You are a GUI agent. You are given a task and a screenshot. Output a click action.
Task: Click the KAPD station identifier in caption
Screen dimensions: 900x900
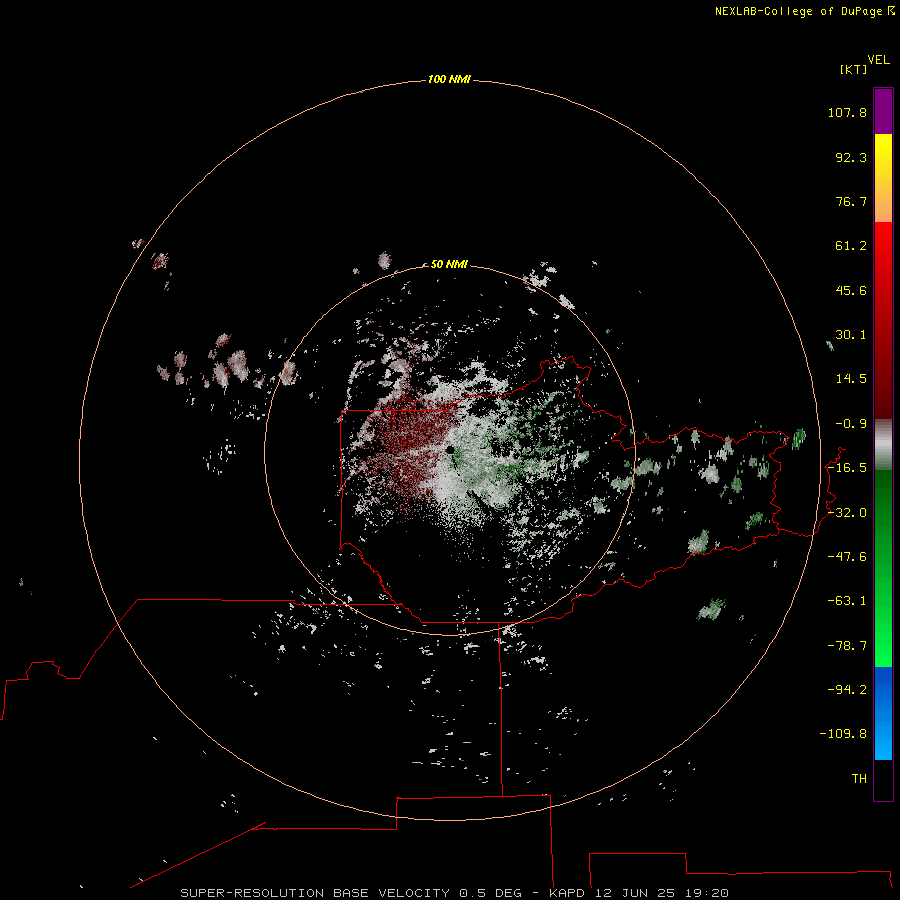[567, 893]
